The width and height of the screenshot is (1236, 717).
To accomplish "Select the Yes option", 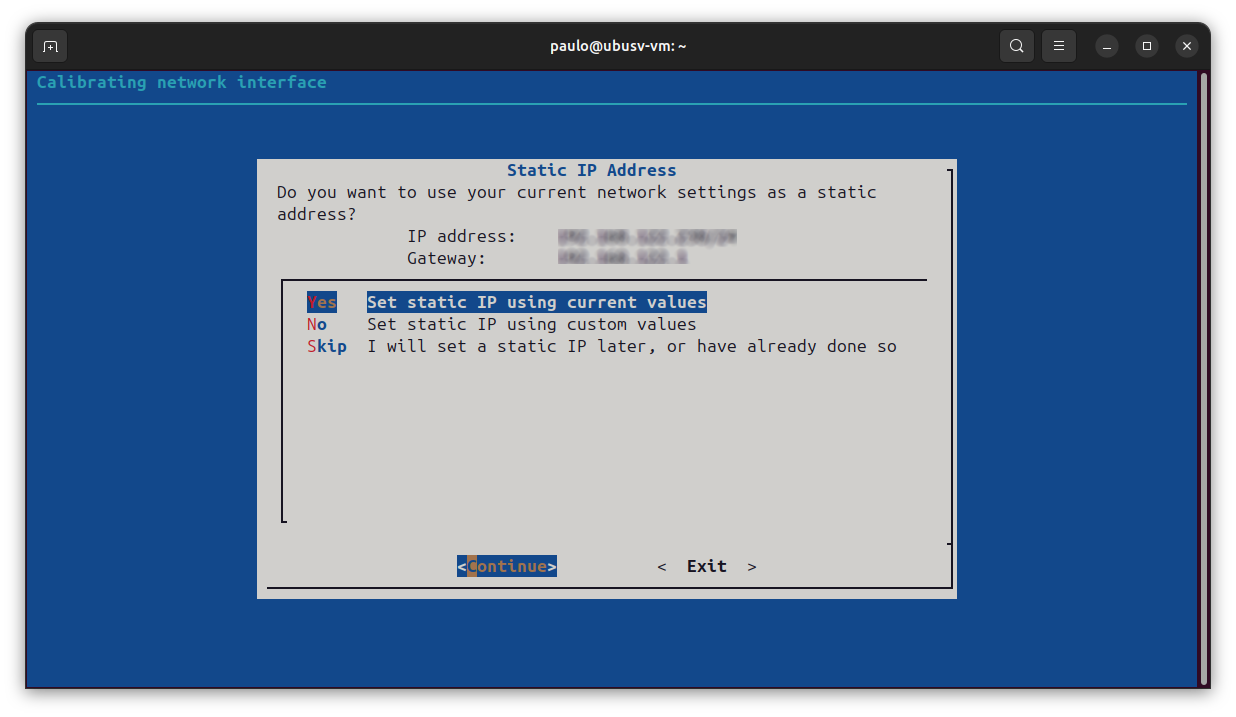I will pos(321,301).
